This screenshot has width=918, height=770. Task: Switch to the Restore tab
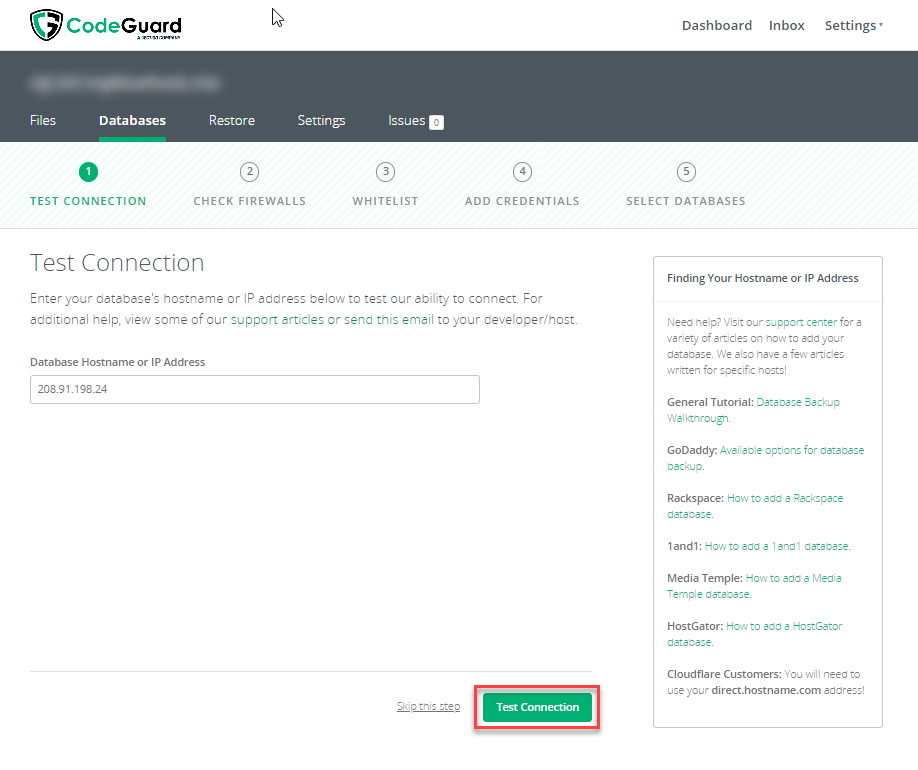231,121
